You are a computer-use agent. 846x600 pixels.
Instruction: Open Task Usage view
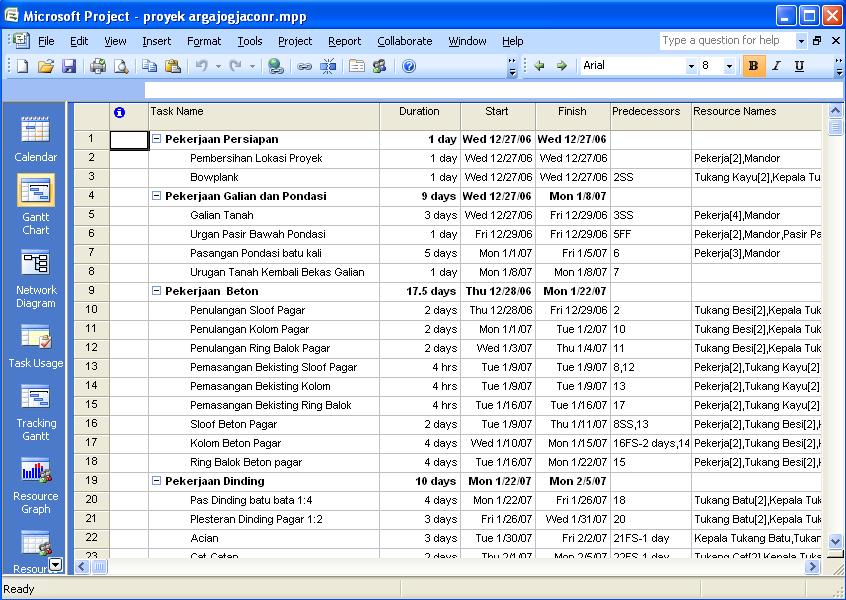point(36,346)
